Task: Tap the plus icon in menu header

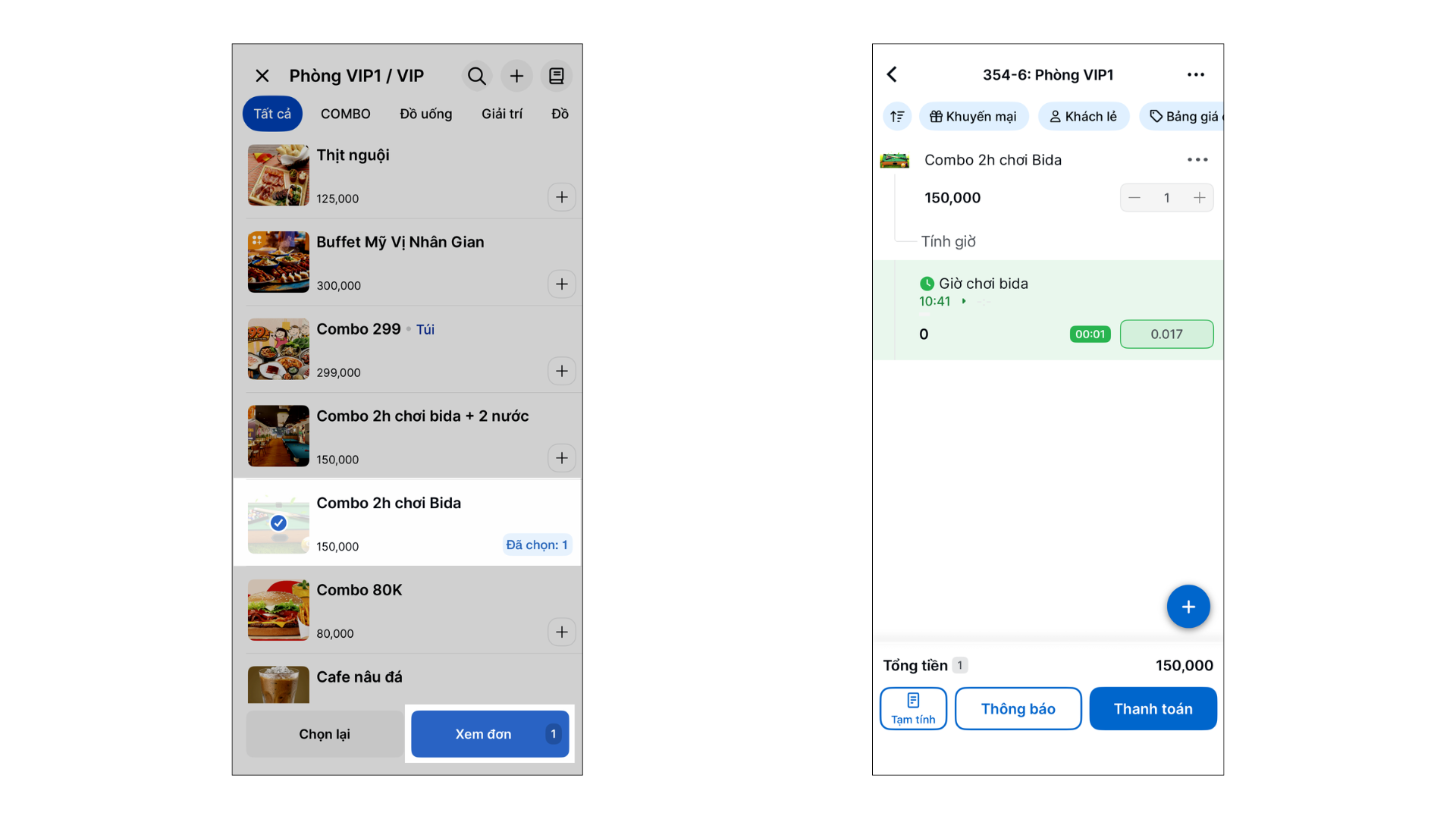Action: click(x=516, y=76)
